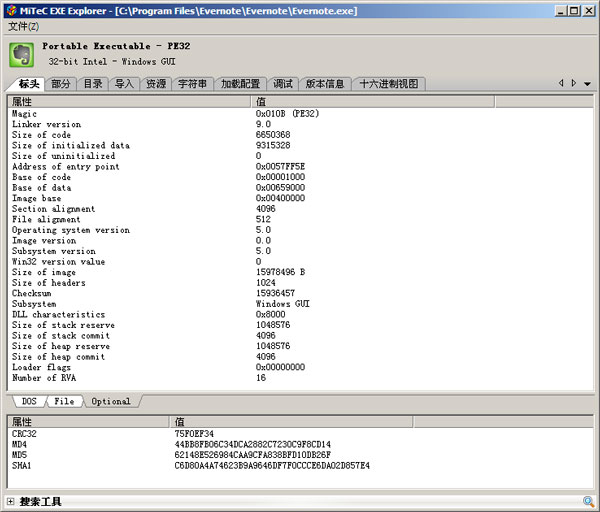Select the Linker version row
600x512 pixels.
300,124
